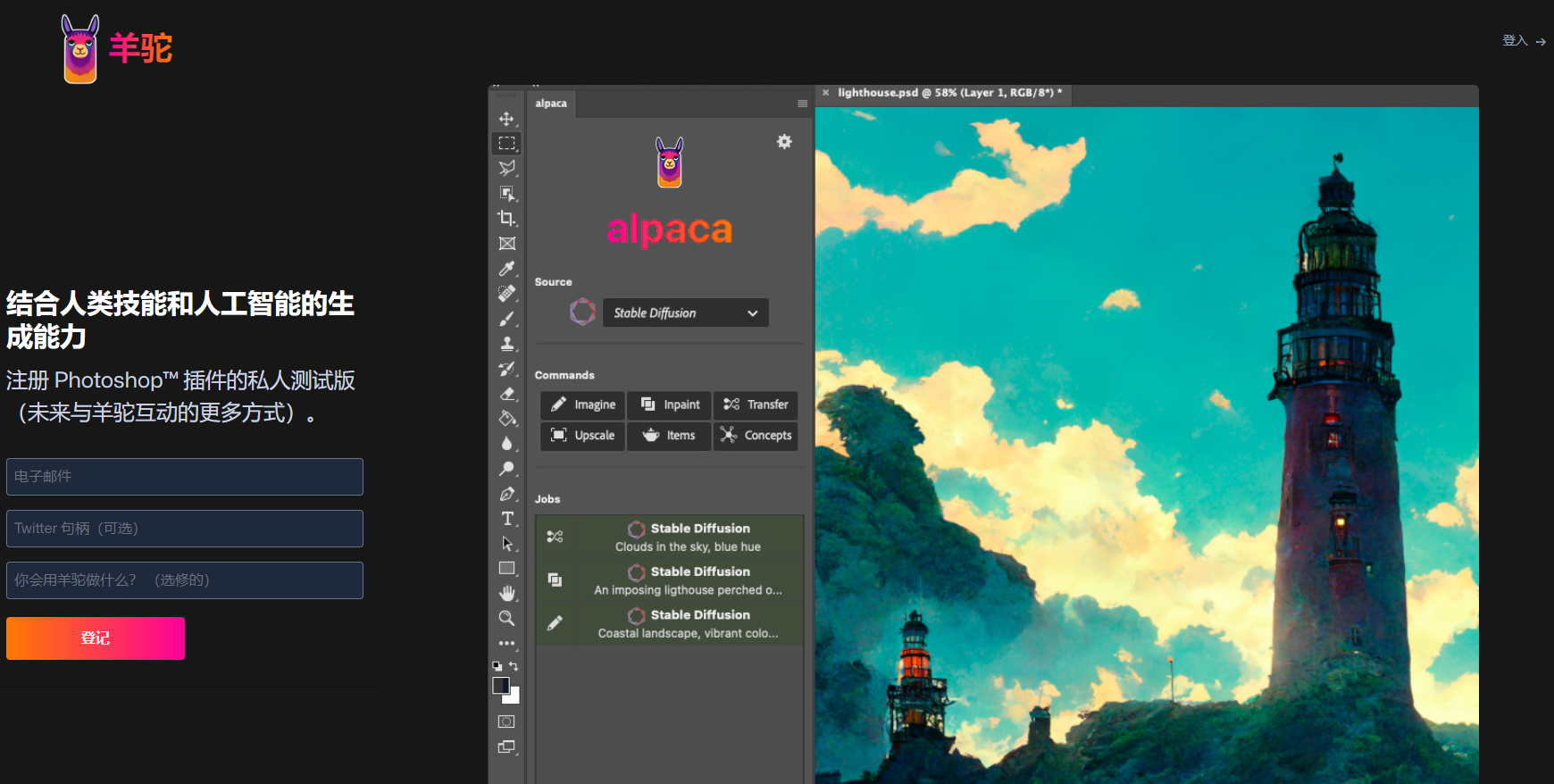1554x784 pixels.
Task: Pick the background color swatch
Action: pyautogui.click(x=514, y=698)
